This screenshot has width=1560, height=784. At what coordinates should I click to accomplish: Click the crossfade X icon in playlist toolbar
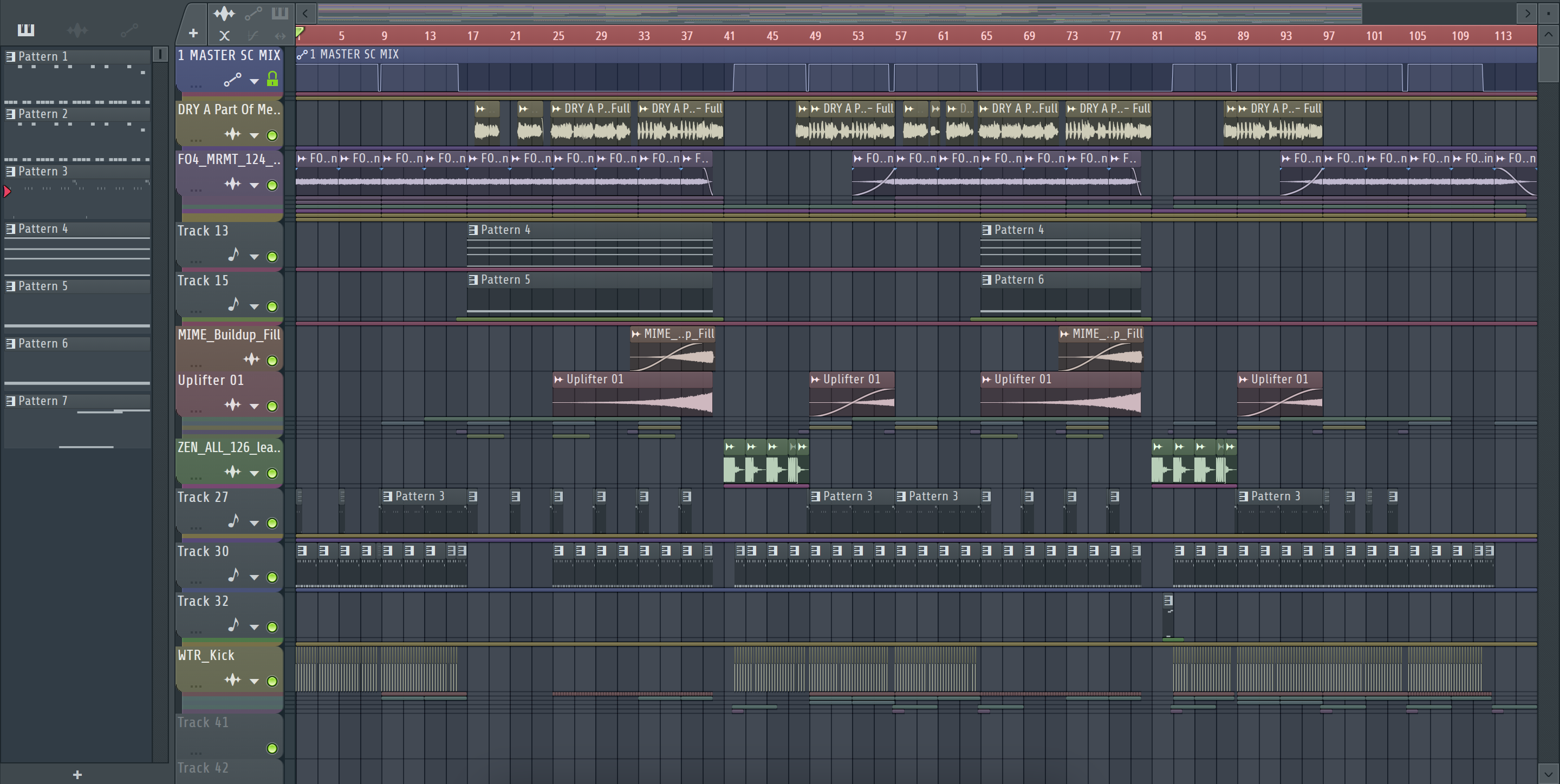(224, 36)
